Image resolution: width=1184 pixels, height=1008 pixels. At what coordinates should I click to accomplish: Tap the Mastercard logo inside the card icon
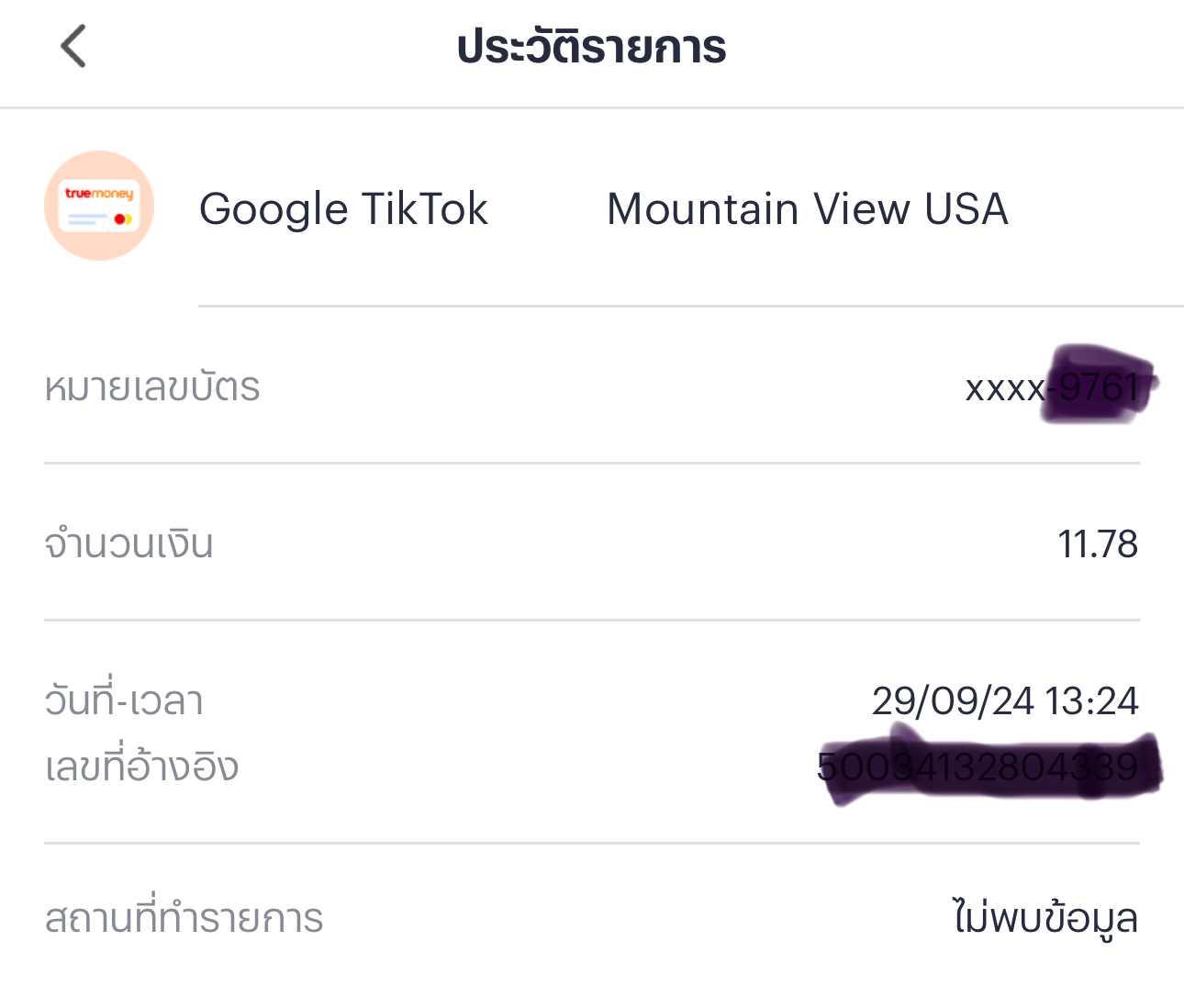(123, 219)
